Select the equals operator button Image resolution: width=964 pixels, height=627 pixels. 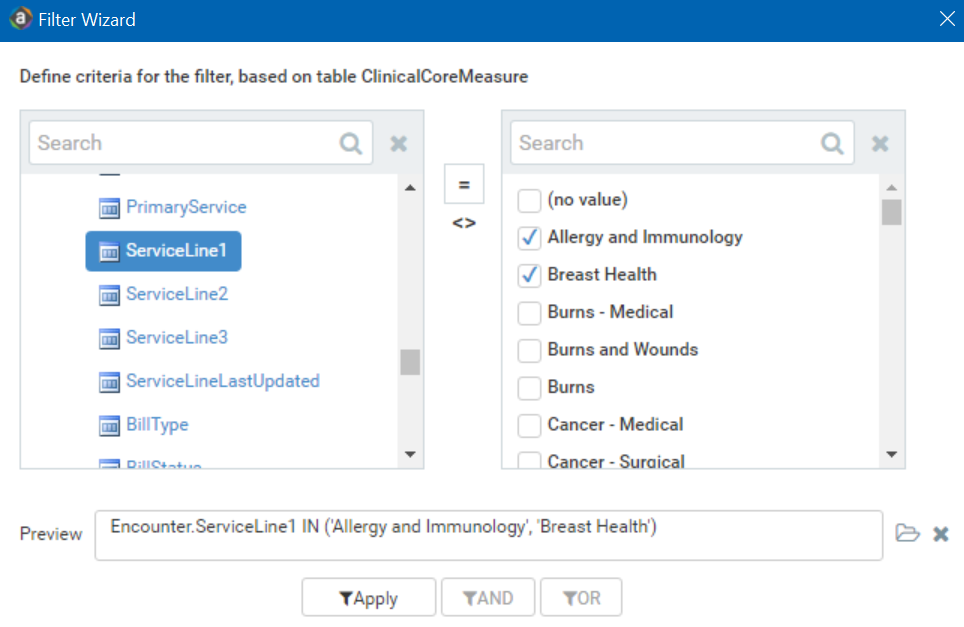coord(464,184)
